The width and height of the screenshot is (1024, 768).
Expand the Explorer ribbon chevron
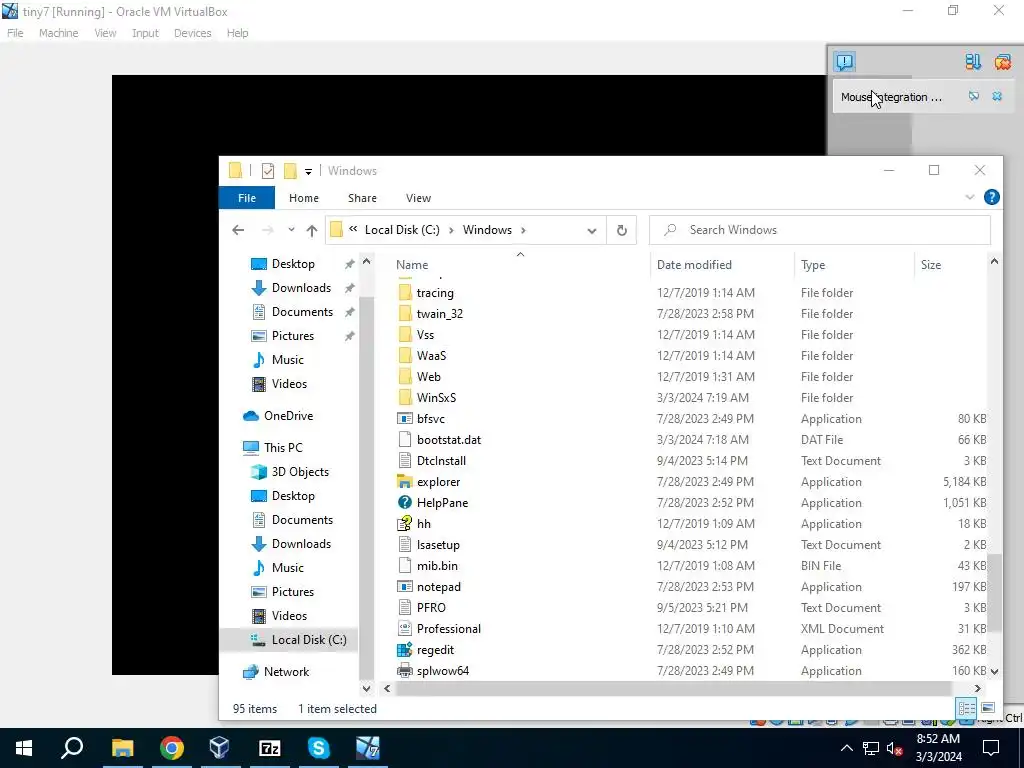[x=970, y=197]
